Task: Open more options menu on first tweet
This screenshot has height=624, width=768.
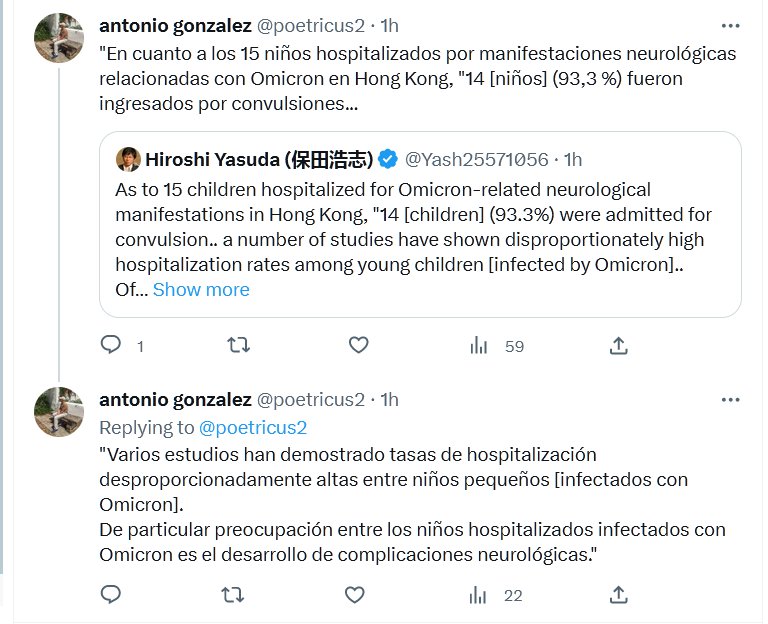Action: (x=731, y=25)
